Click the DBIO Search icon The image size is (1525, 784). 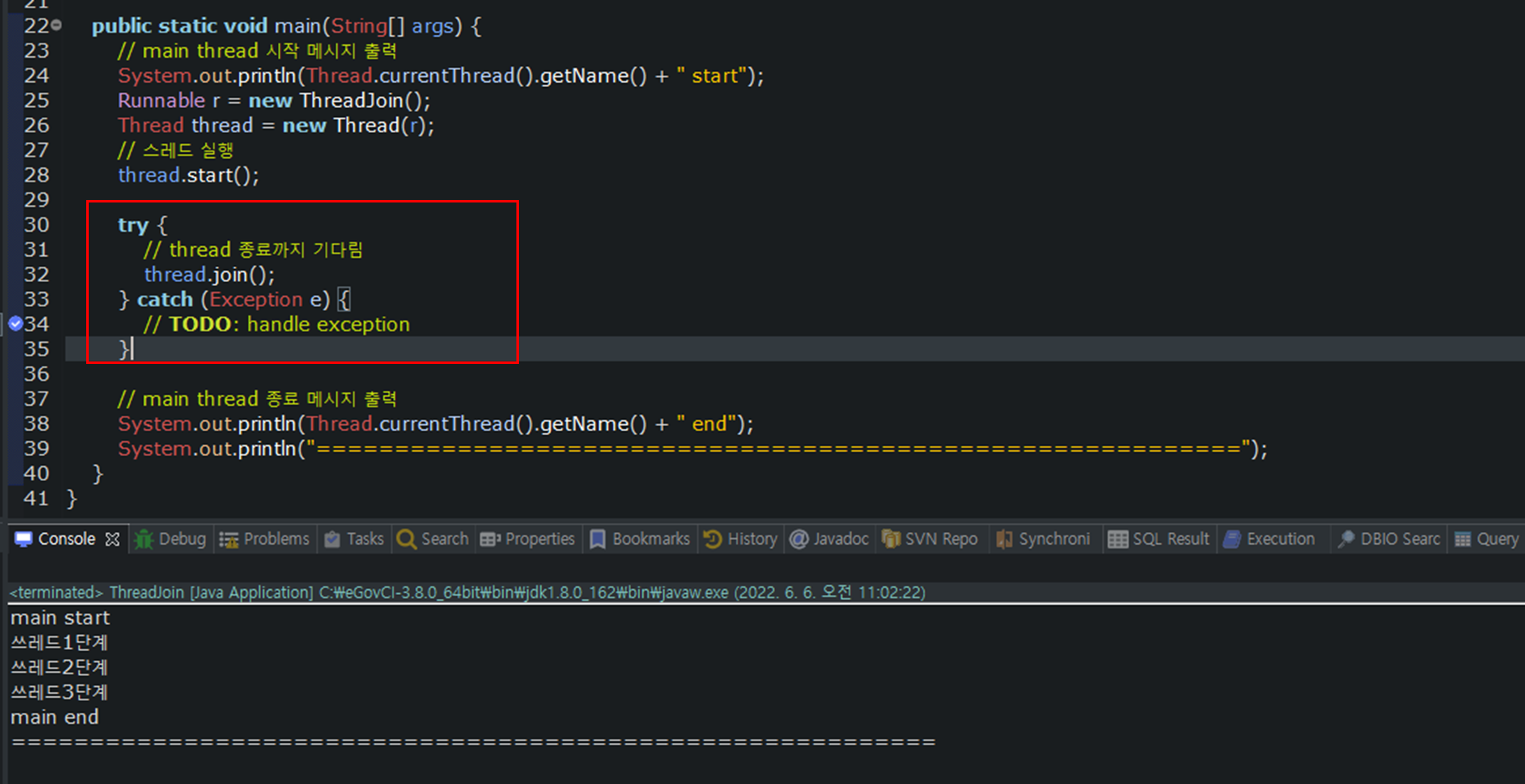(x=1346, y=540)
